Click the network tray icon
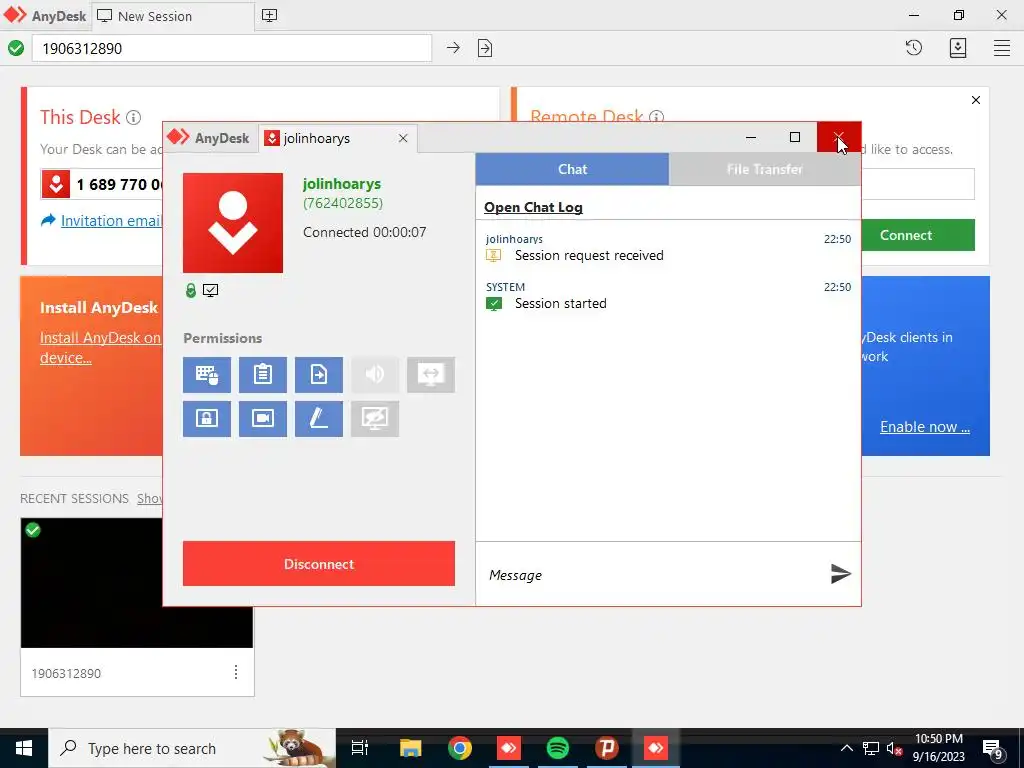Viewport: 1024px width, 768px height. [x=871, y=748]
